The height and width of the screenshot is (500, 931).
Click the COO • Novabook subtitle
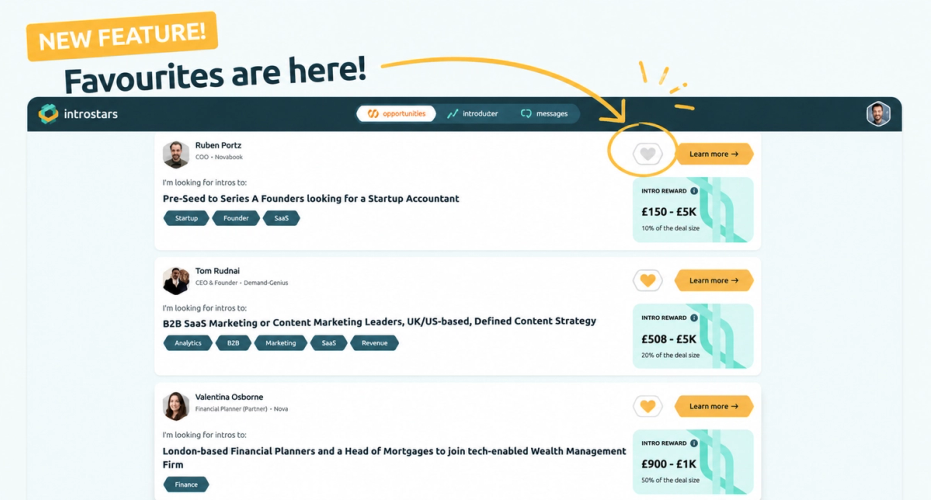tap(219, 157)
